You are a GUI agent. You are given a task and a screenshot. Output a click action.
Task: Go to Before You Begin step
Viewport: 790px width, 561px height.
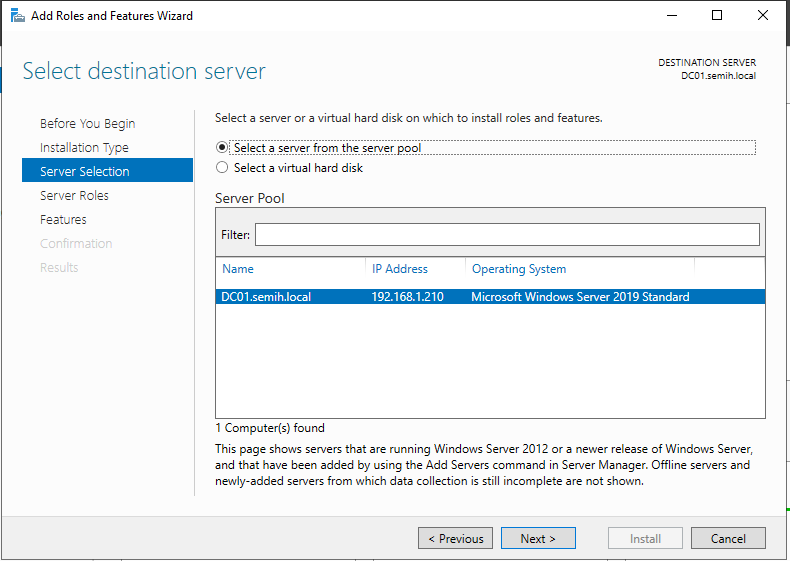pos(88,124)
